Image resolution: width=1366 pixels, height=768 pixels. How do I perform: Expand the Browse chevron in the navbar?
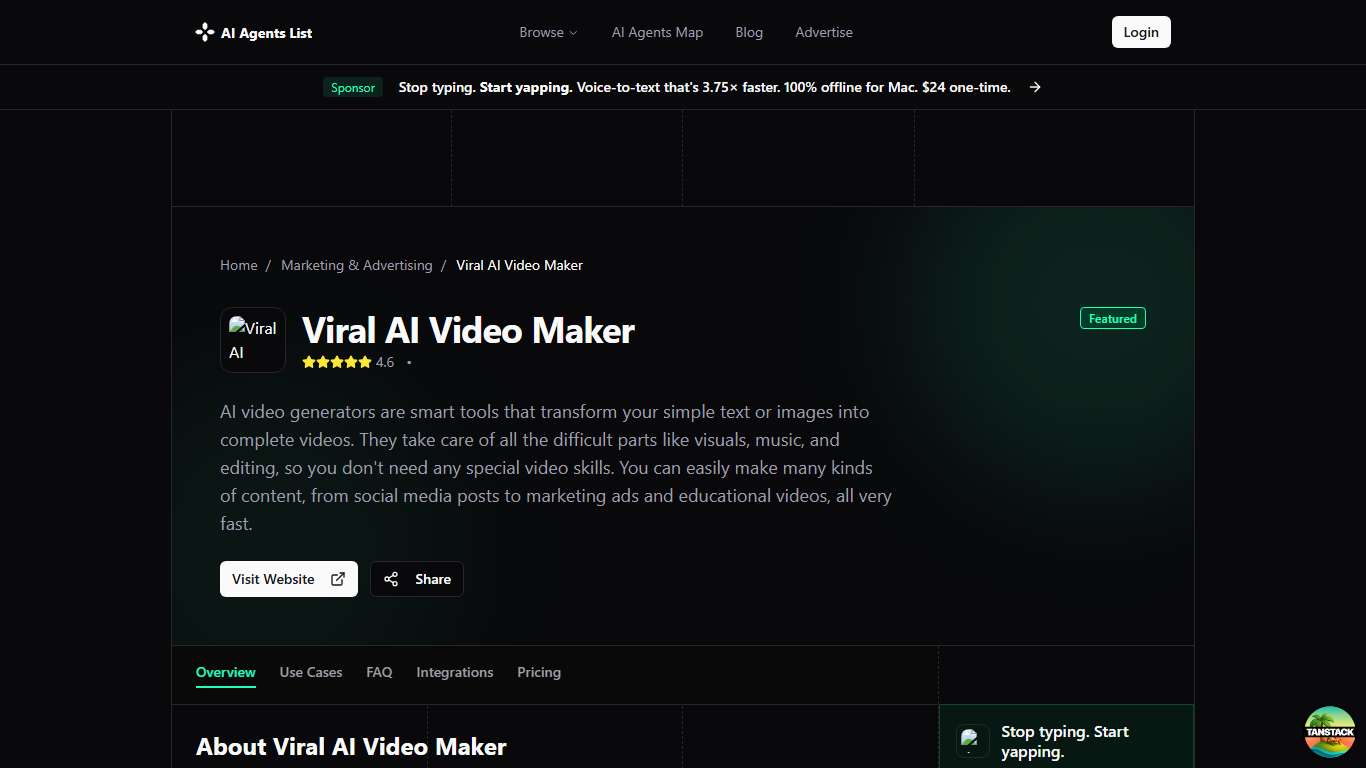573,32
